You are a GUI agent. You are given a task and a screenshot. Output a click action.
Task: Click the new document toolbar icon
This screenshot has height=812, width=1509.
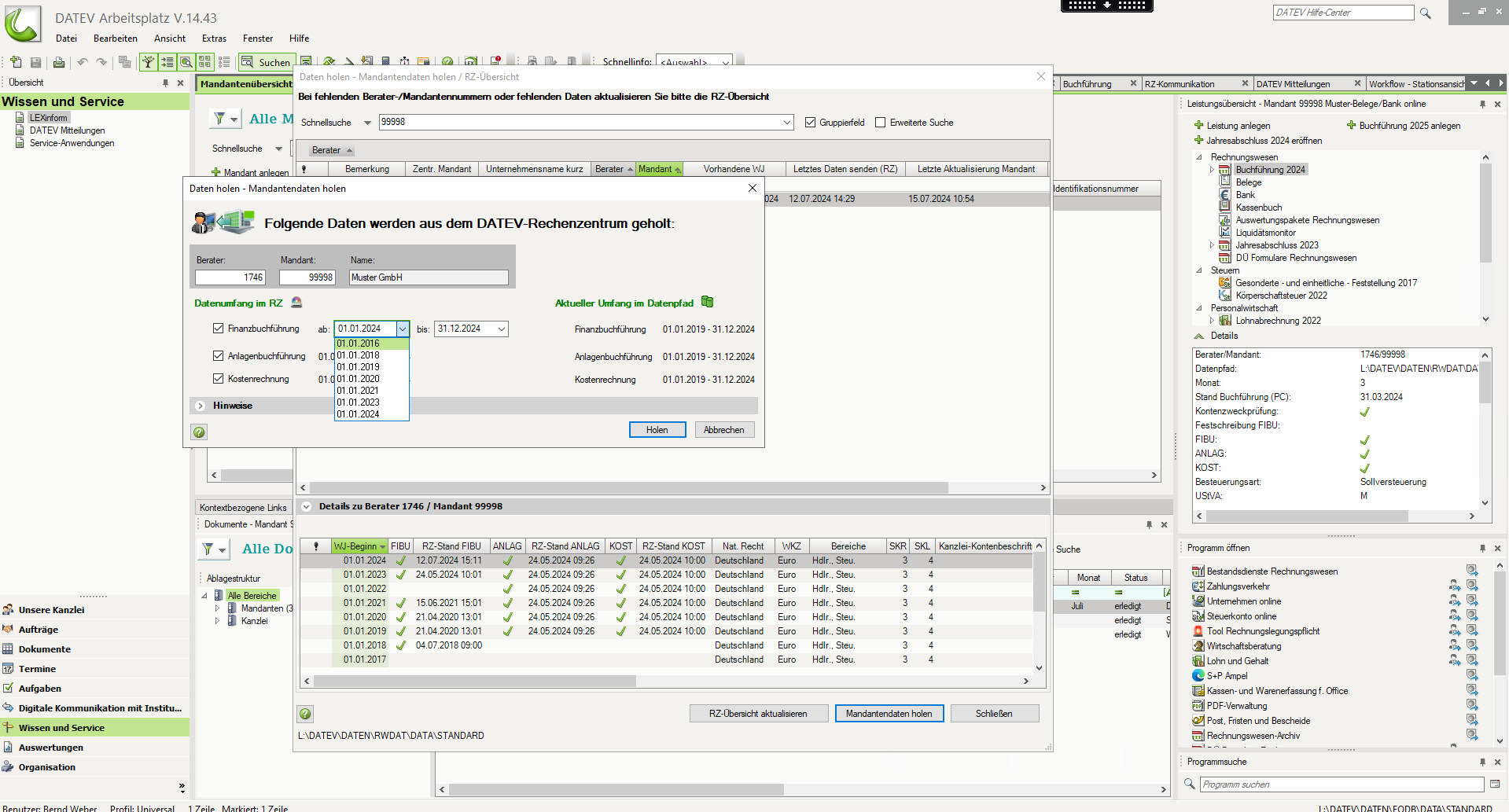click(x=16, y=62)
